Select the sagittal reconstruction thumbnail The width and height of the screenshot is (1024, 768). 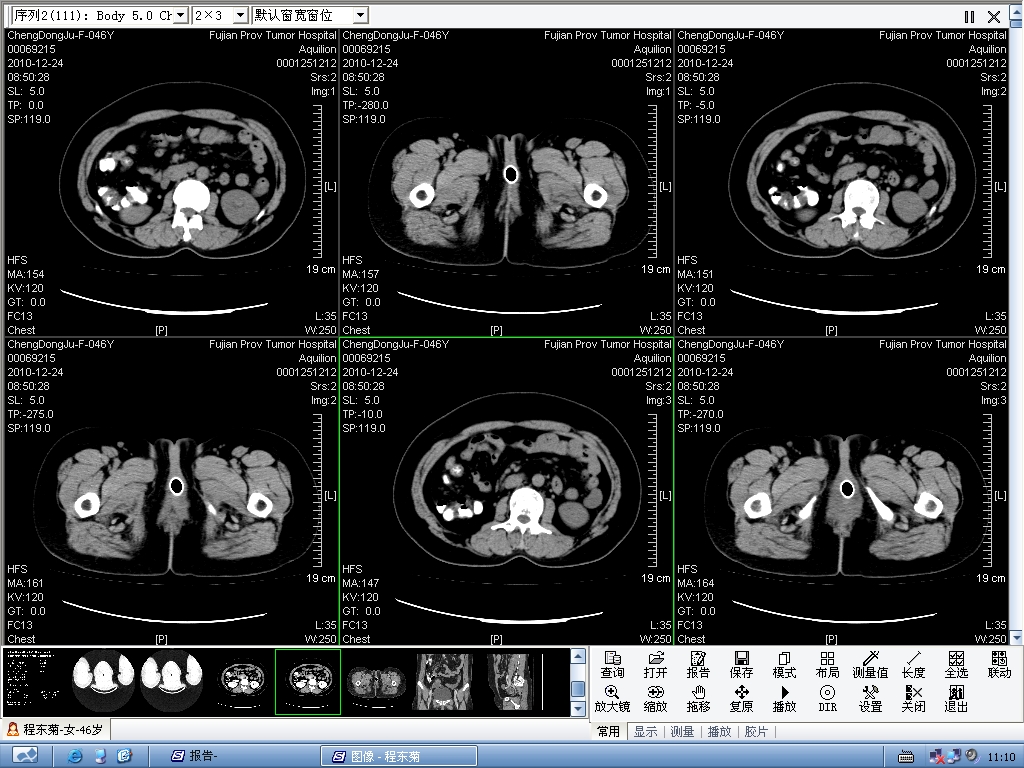513,681
